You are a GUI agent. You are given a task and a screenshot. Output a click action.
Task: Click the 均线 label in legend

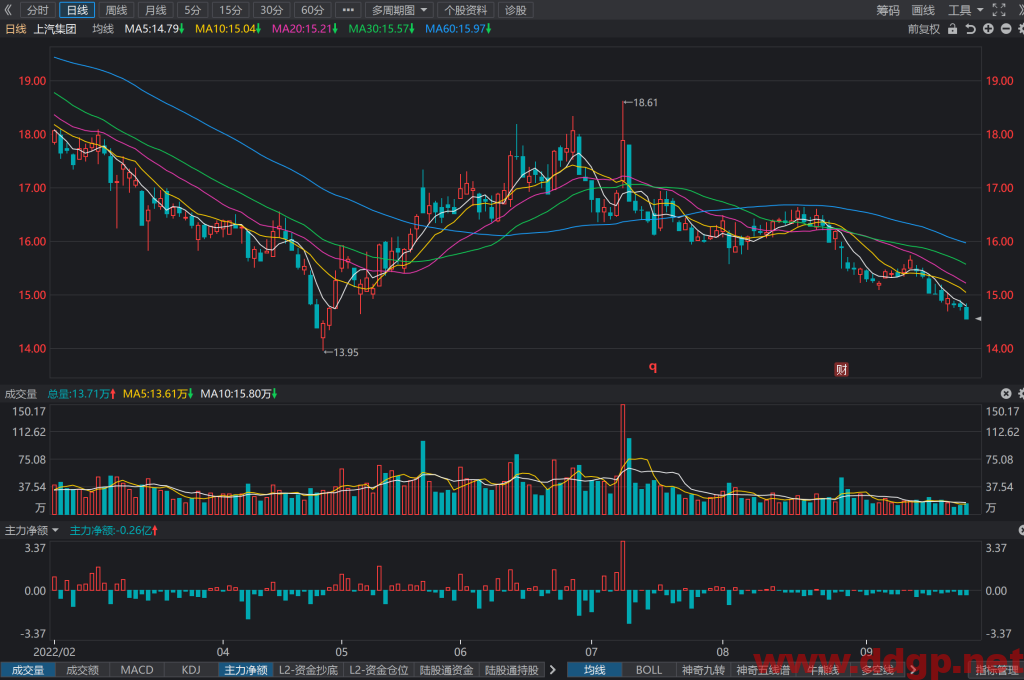pyautogui.click(x=103, y=29)
